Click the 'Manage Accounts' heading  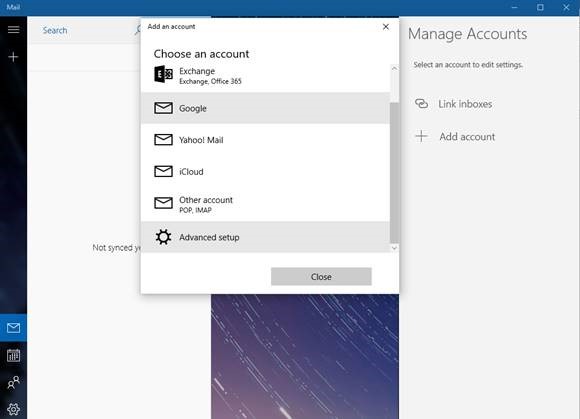[x=468, y=34]
